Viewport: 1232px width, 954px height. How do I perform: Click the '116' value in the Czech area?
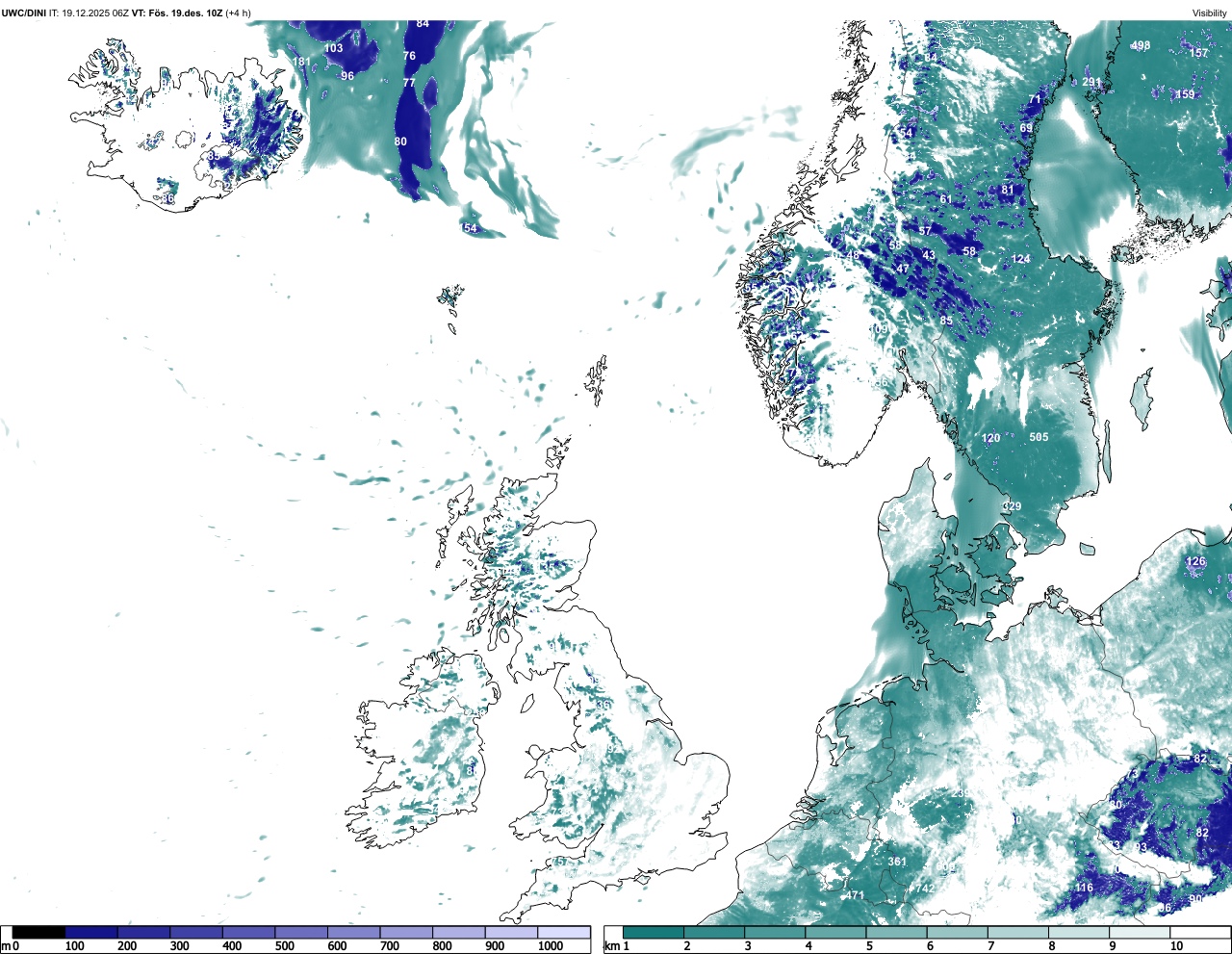tap(1084, 888)
